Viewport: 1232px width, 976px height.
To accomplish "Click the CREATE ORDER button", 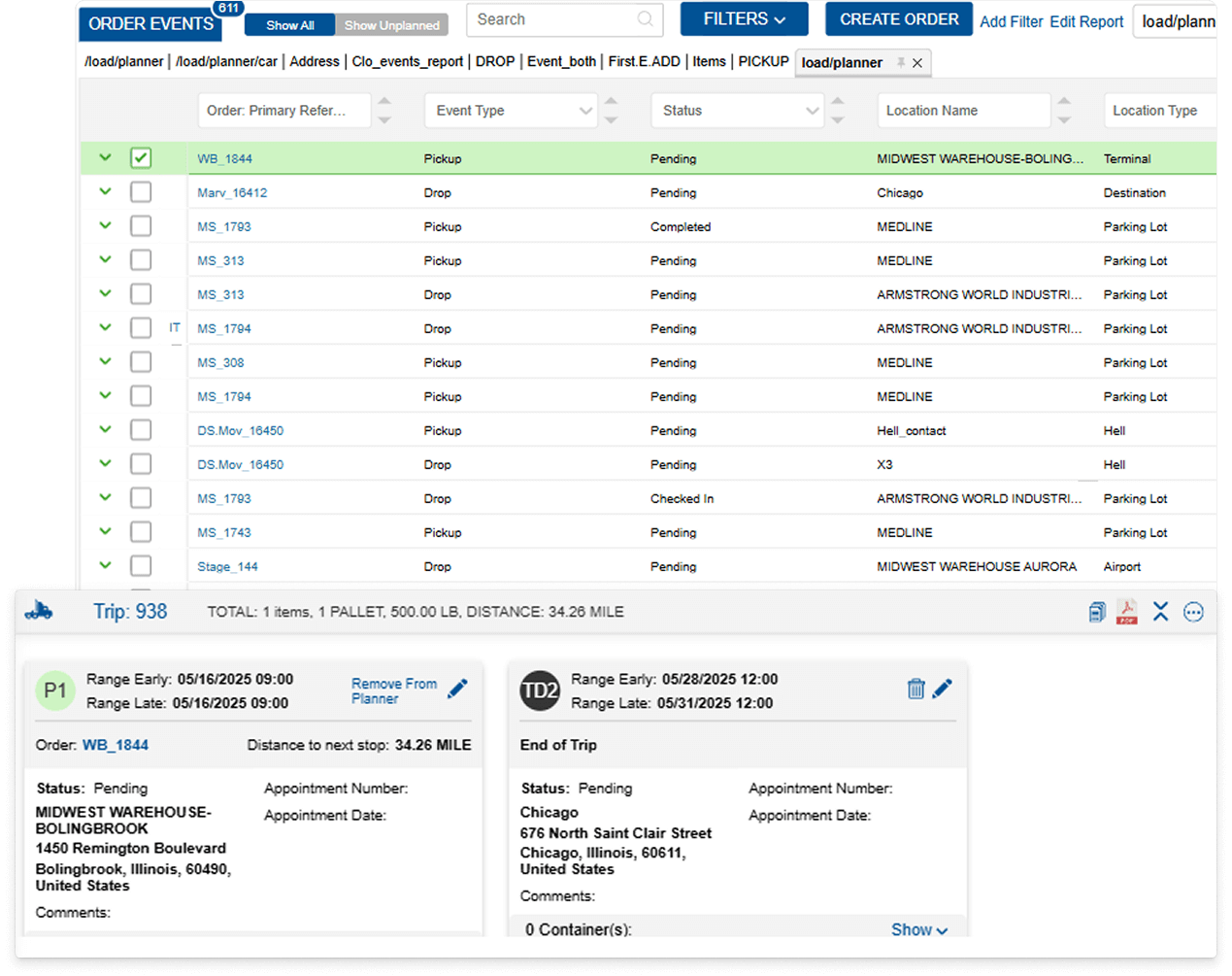I will [898, 19].
